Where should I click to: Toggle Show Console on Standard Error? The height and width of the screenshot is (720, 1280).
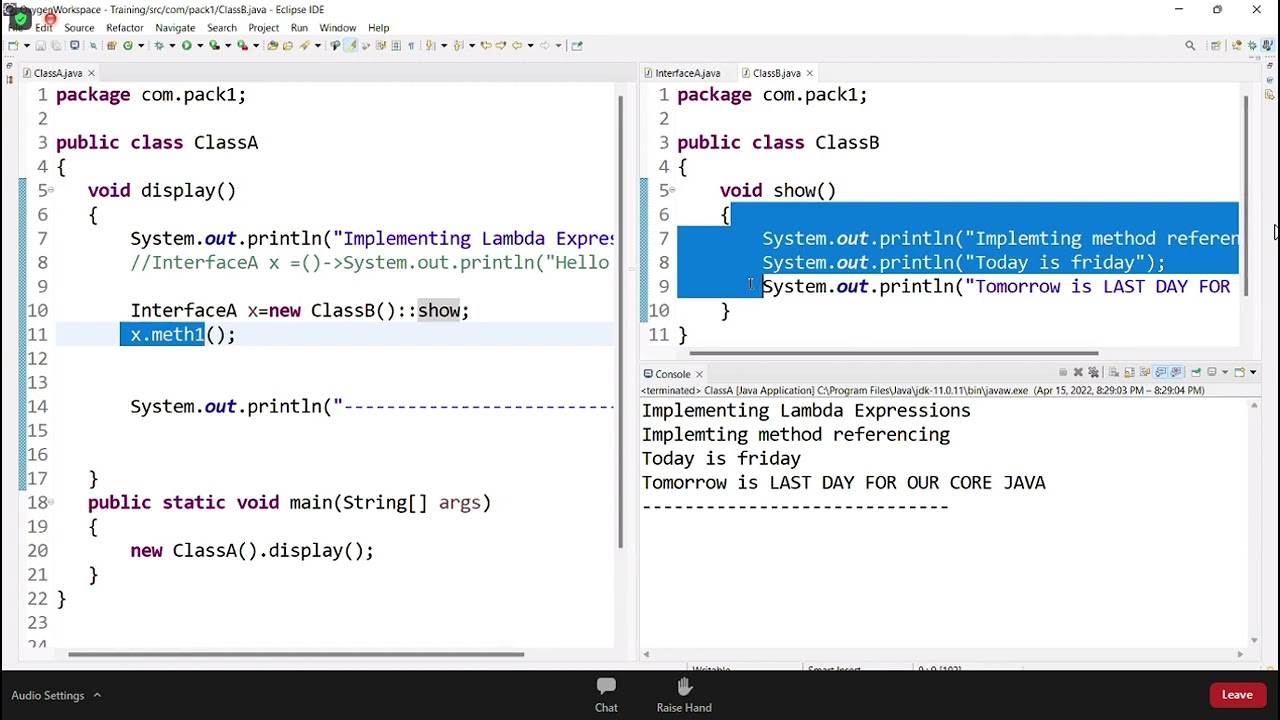click(1175, 372)
